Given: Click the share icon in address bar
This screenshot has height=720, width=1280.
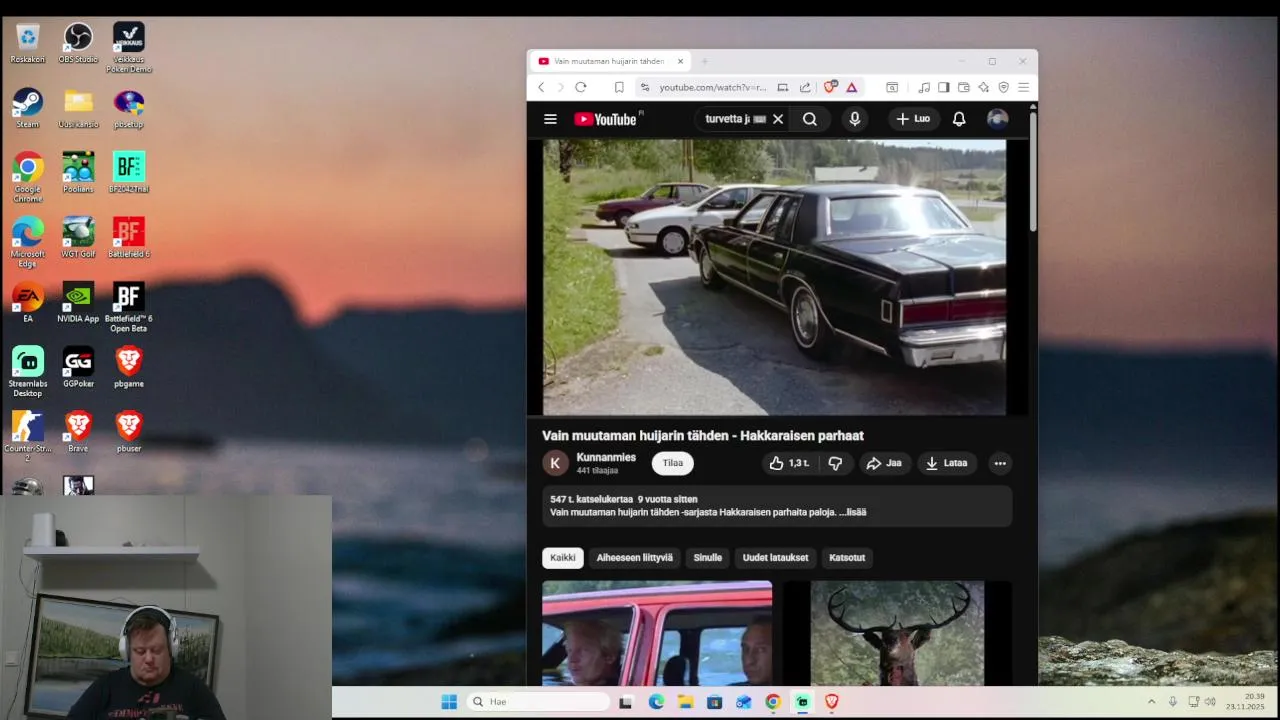Looking at the screenshot, I should [805, 87].
